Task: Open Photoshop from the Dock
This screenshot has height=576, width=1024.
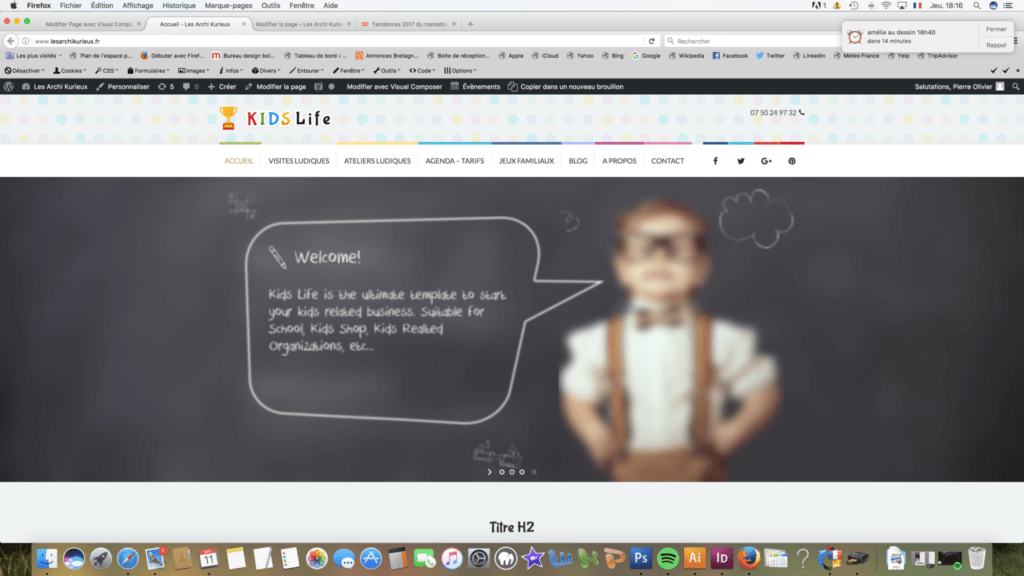Action: 640,558
